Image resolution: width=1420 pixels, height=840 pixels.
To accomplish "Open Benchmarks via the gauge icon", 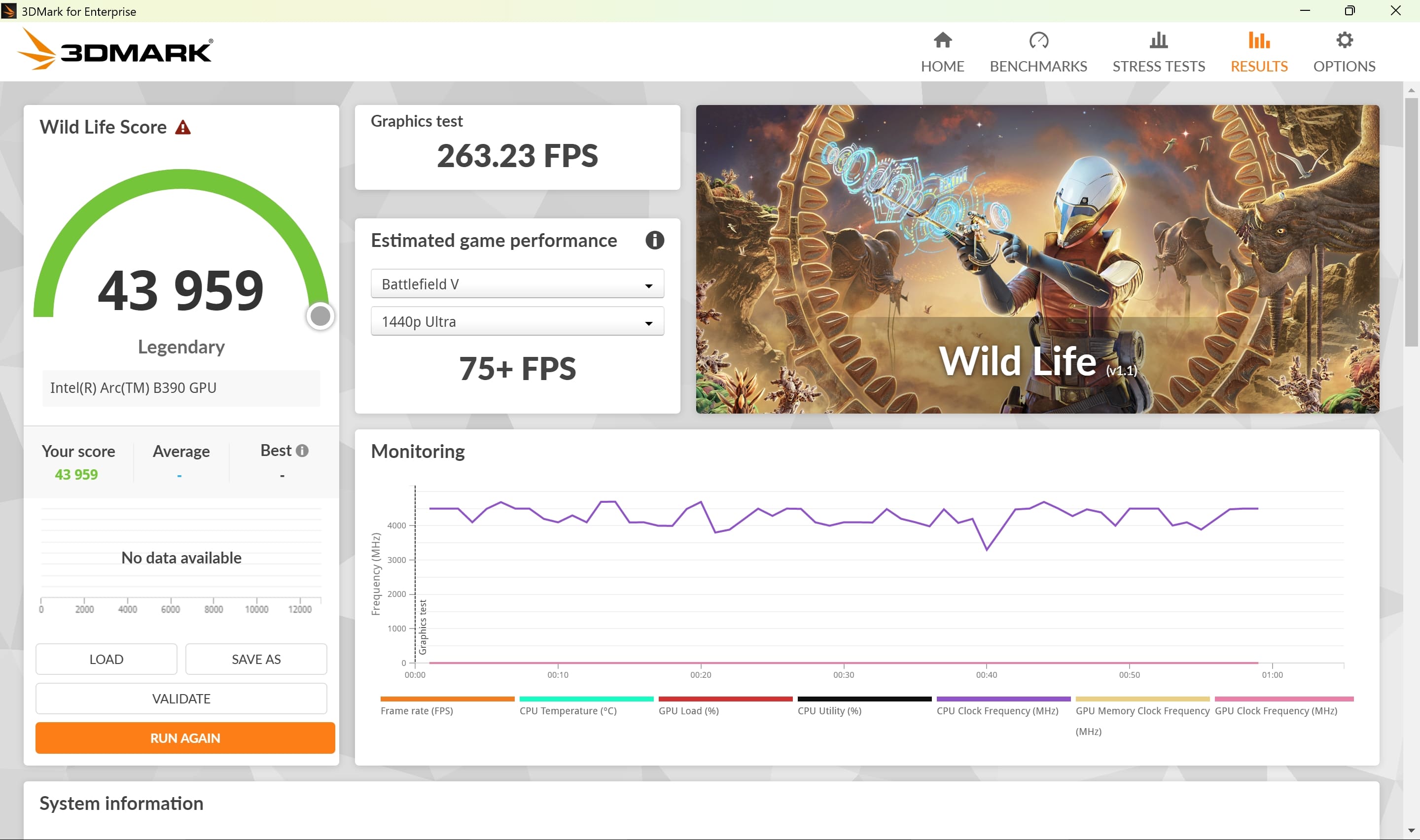I will tap(1038, 40).
